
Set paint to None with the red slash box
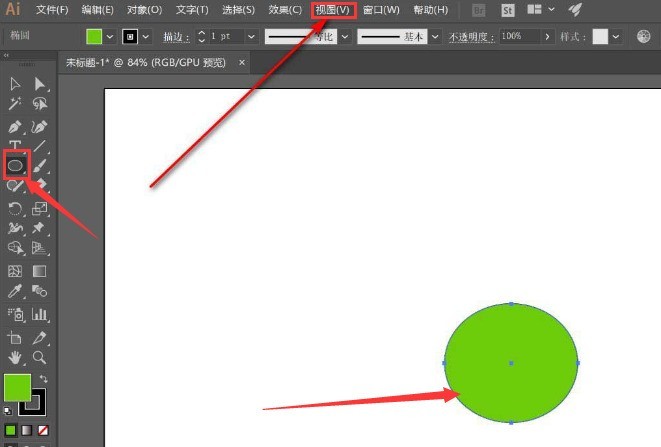click(x=43, y=430)
